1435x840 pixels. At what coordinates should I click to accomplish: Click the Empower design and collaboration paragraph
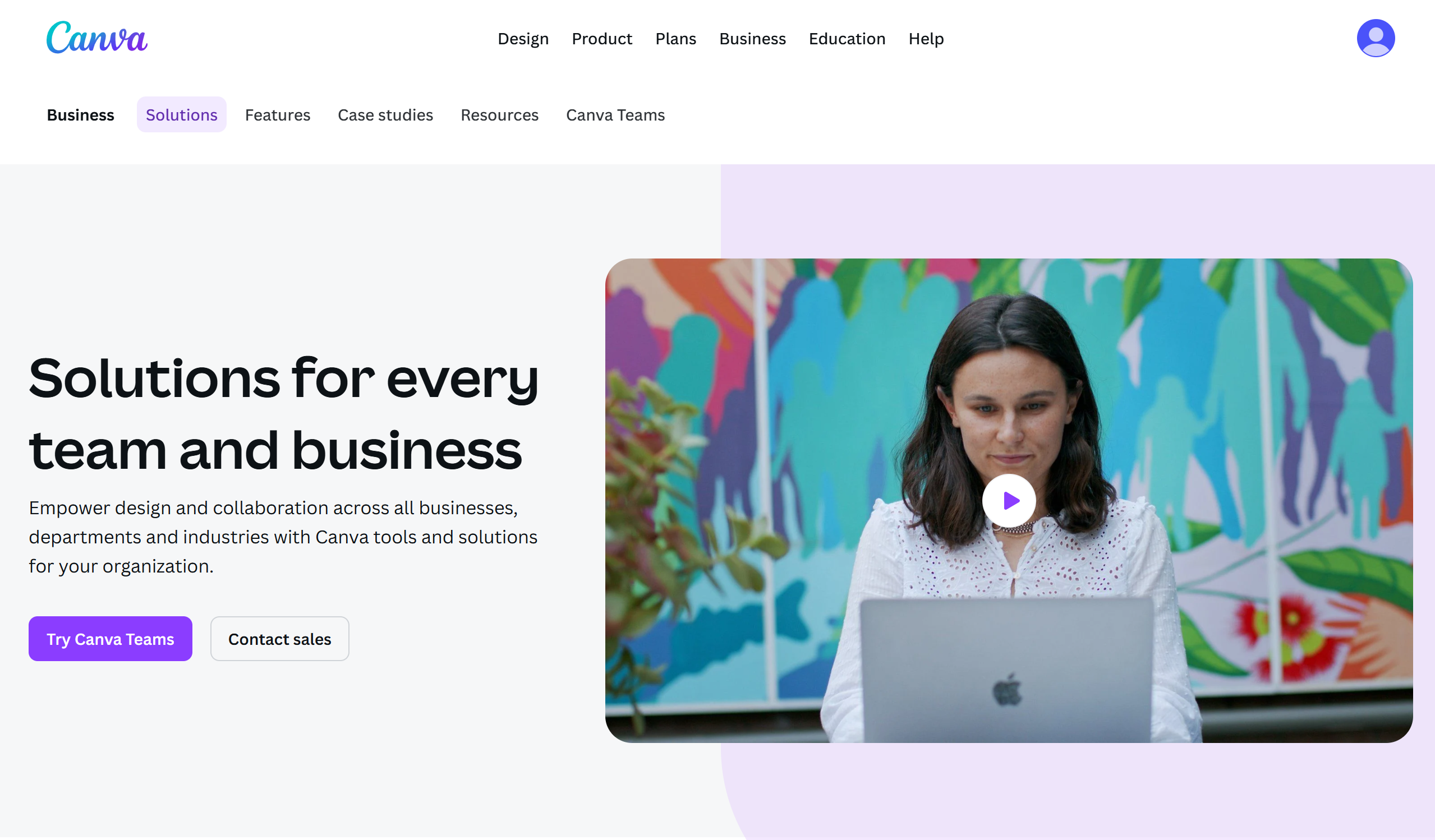283,537
